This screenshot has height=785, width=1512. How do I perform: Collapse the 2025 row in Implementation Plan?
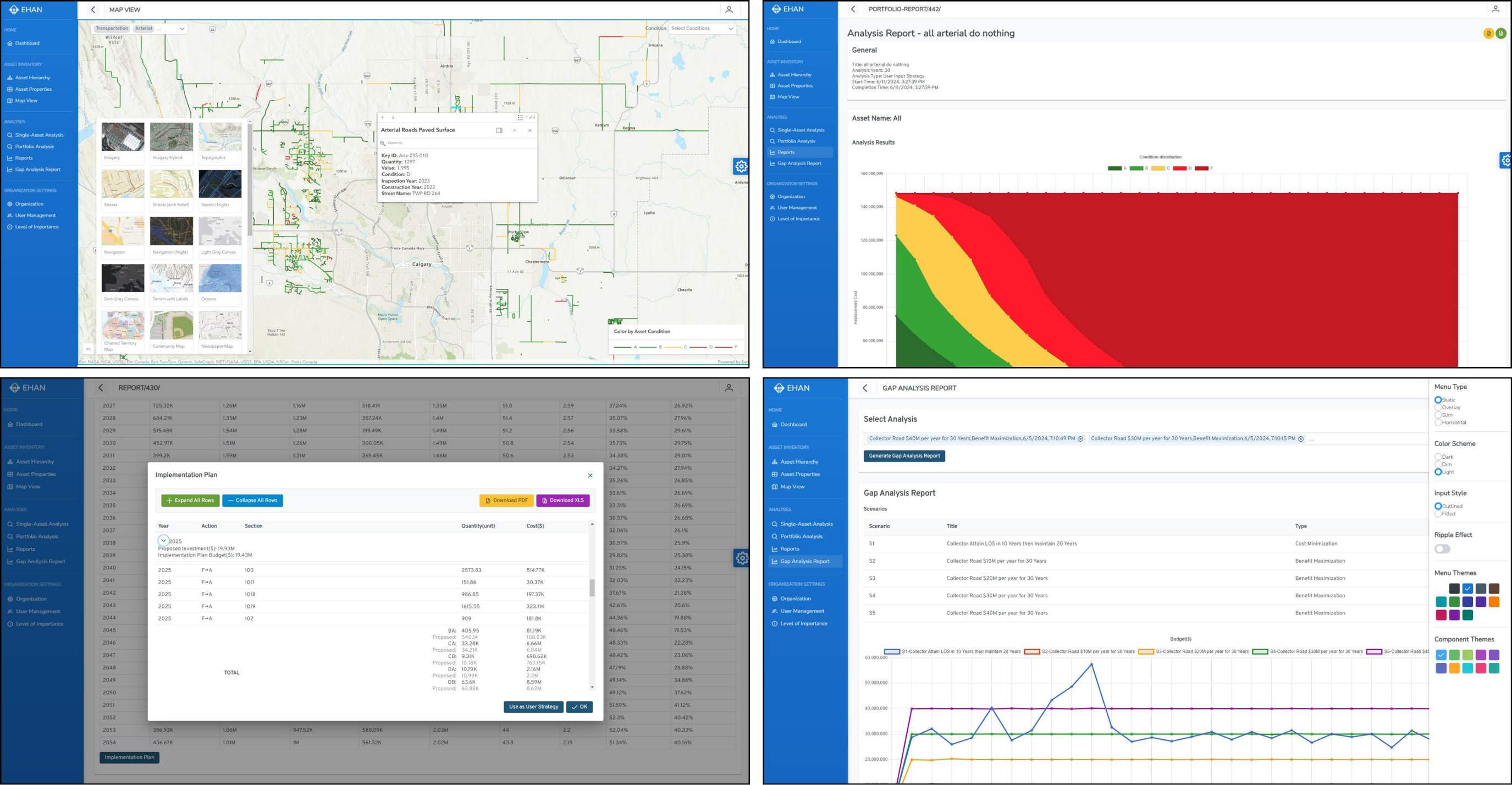(x=163, y=540)
